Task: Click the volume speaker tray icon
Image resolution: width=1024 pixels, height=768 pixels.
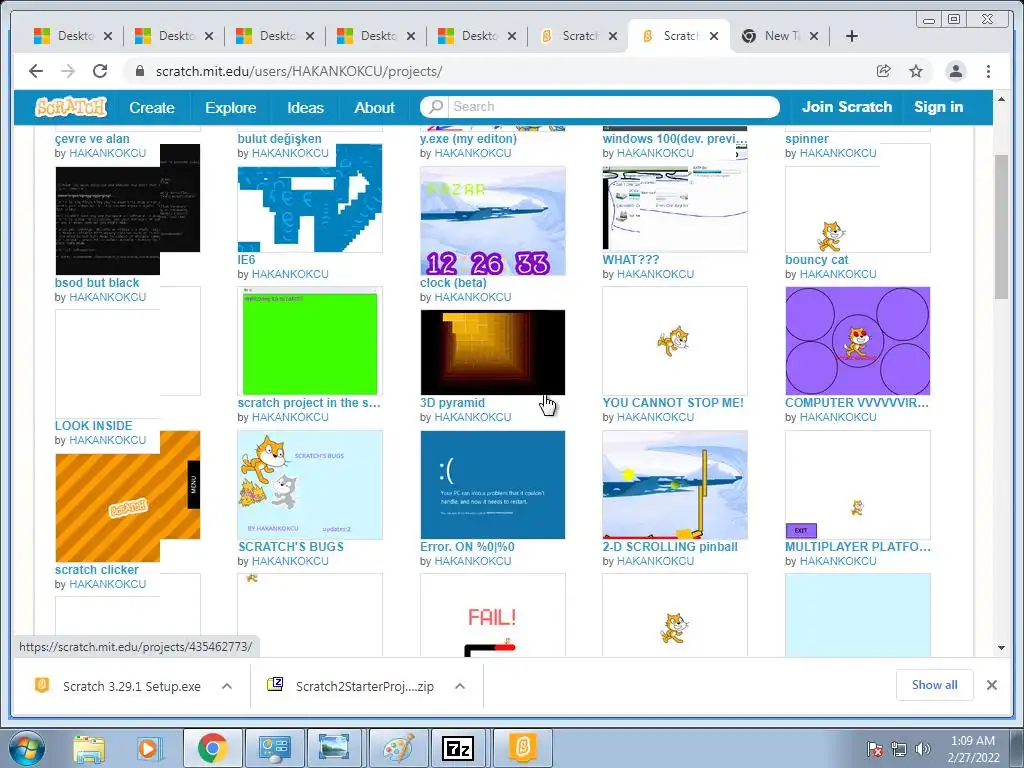Action: click(x=923, y=749)
